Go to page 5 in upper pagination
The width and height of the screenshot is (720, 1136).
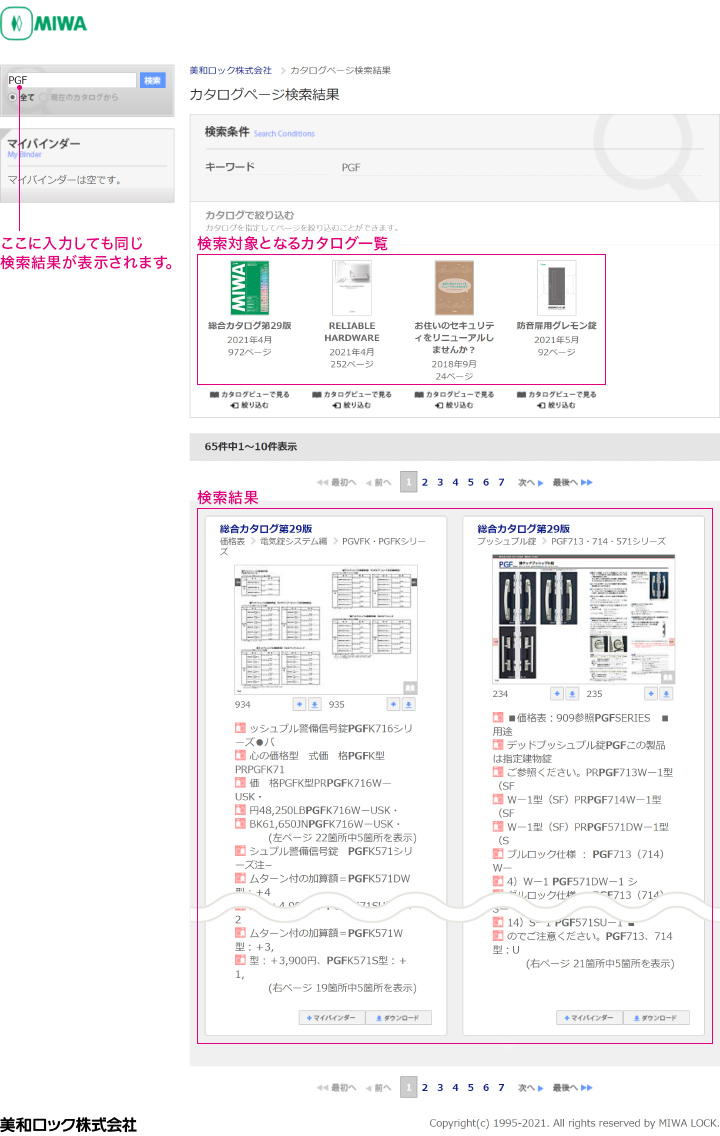click(x=470, y=482)
